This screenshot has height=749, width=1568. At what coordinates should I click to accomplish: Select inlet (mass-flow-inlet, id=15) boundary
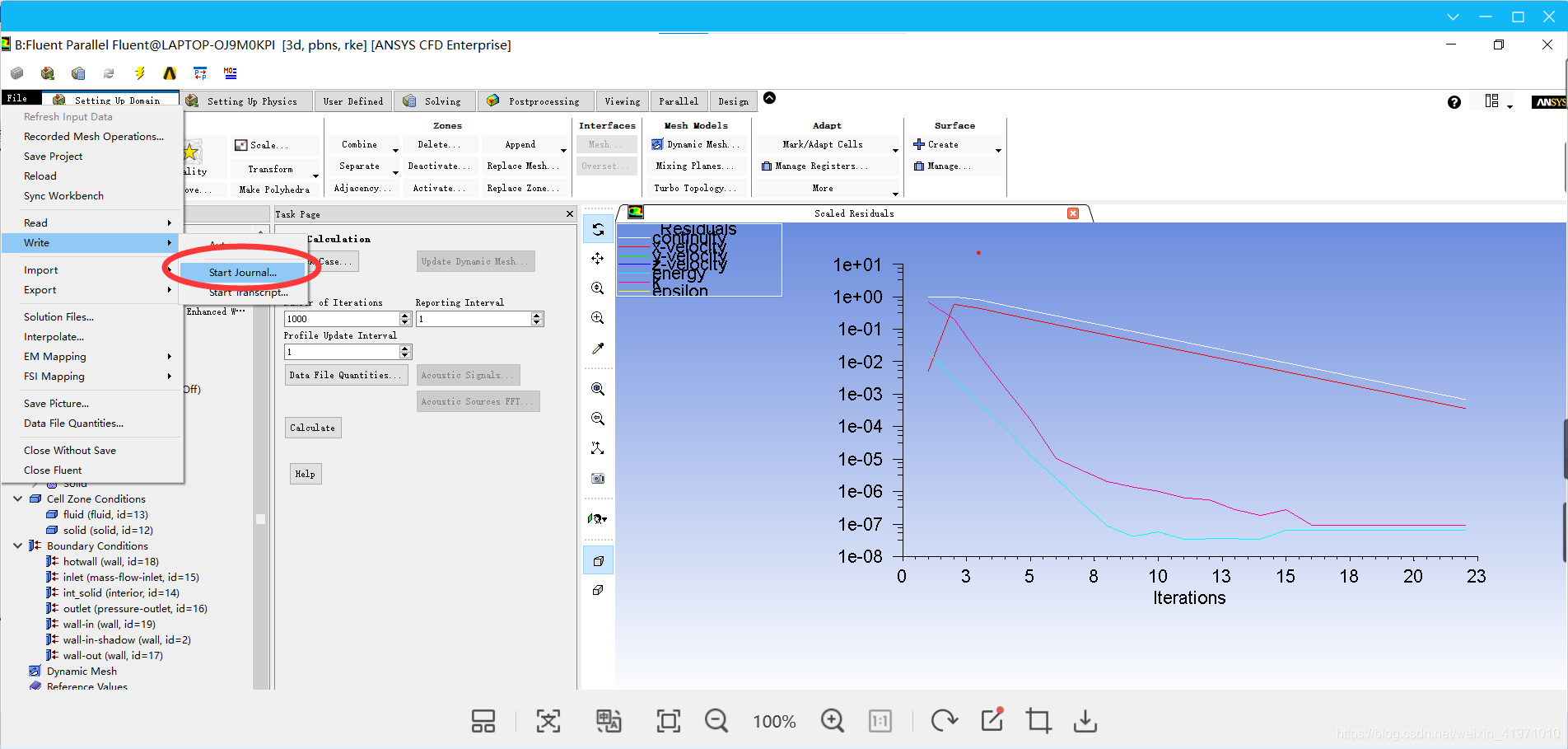point(131,578)
